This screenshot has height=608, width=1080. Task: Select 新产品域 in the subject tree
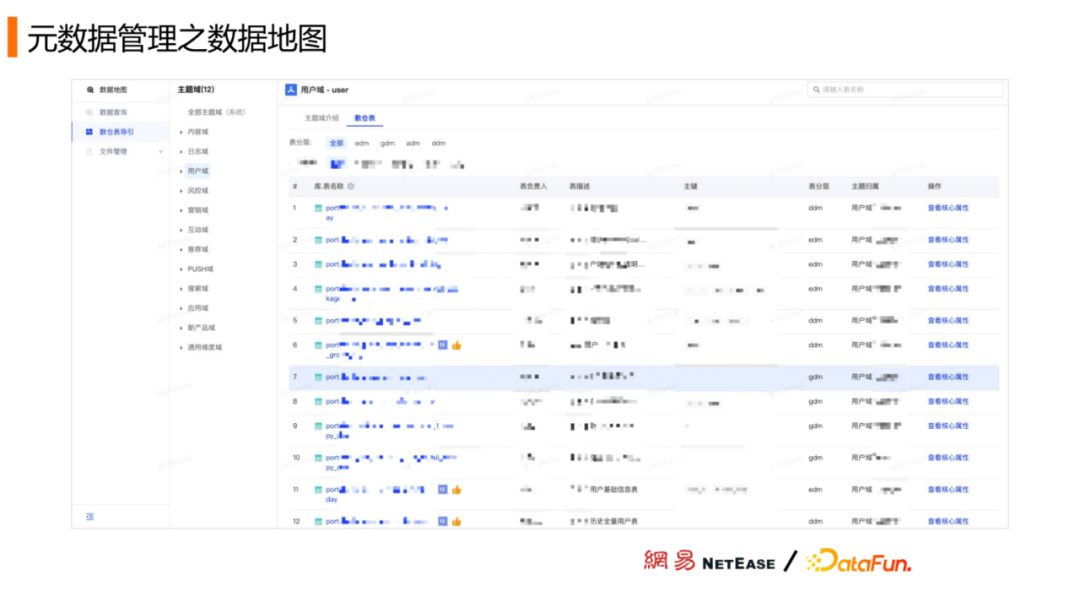click(x=201, y=328)
